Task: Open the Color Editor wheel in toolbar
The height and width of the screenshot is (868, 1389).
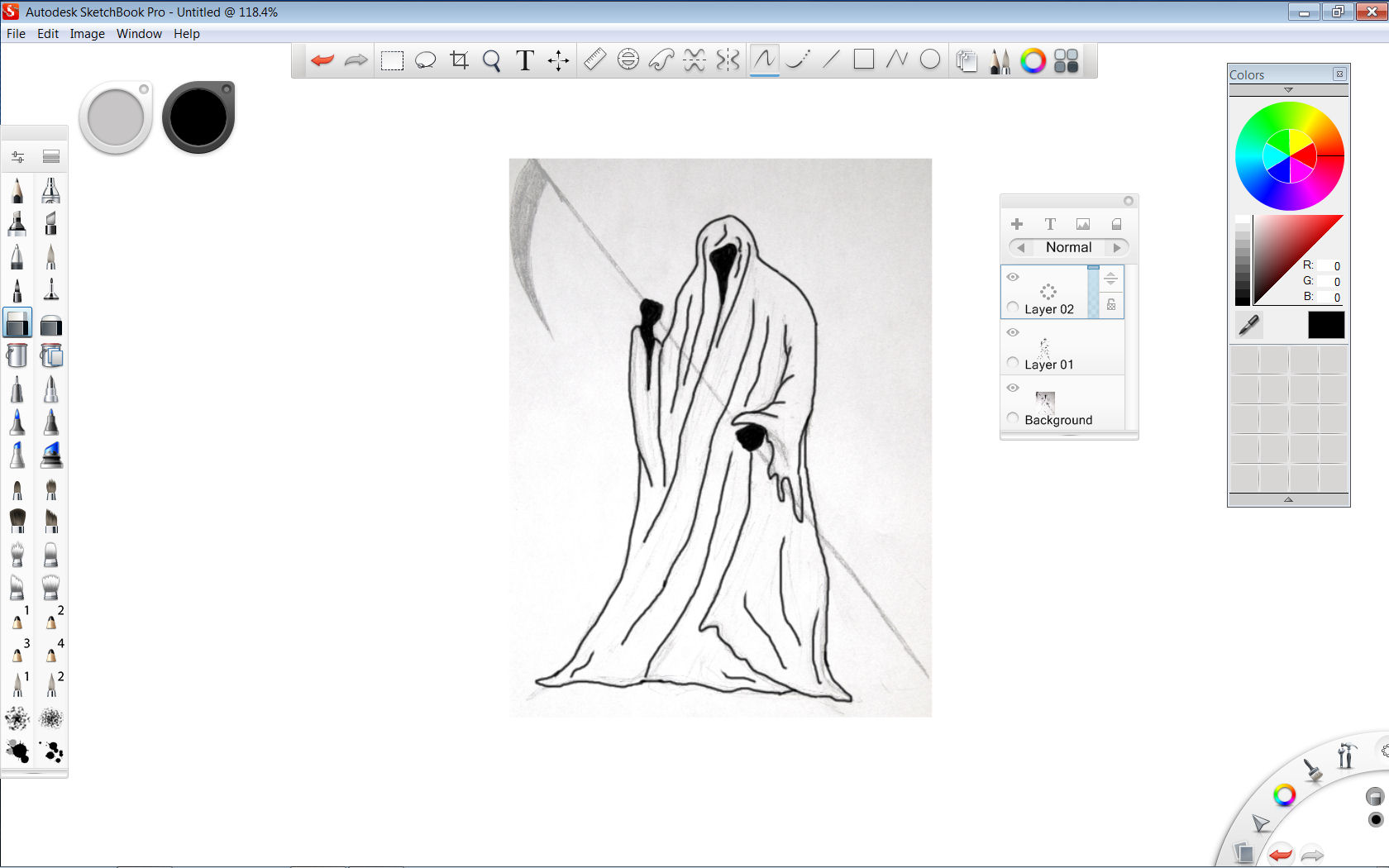Action: coord(1033,60)
